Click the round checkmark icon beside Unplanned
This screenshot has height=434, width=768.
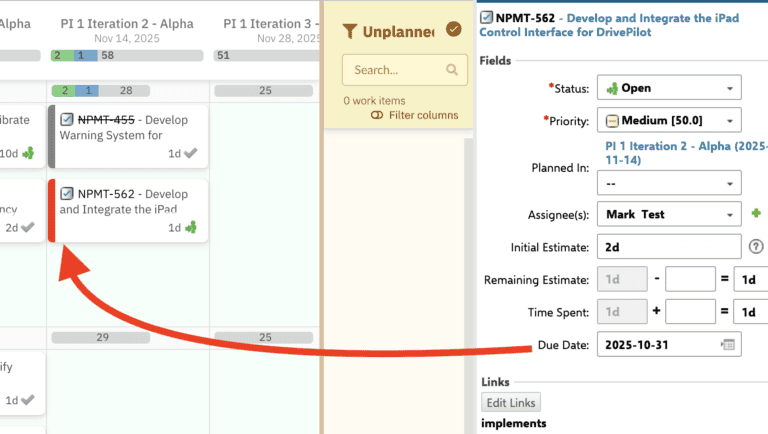coord(454,29)
